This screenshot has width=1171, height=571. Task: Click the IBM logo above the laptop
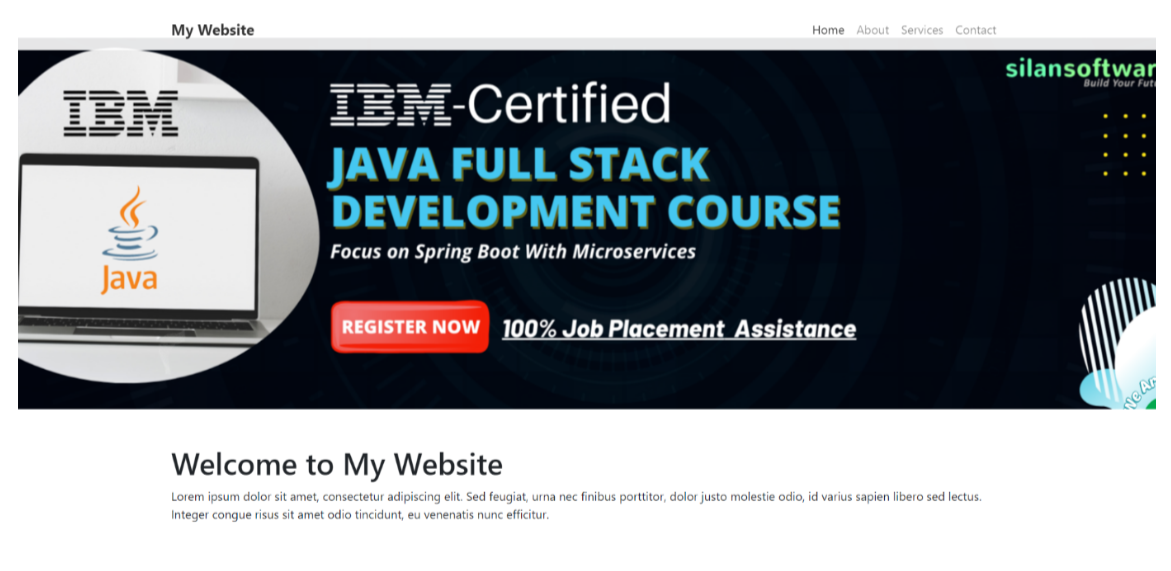[121, 113]
